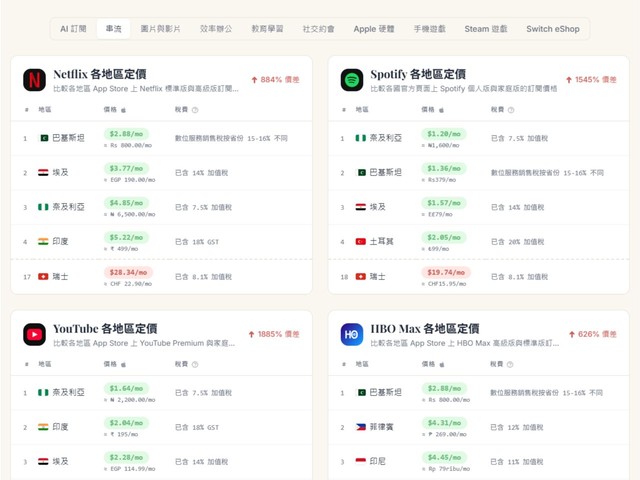Click the $1.64/mo price badge
The width and height of the screenshot is (640, 480).
click(127, 388)
